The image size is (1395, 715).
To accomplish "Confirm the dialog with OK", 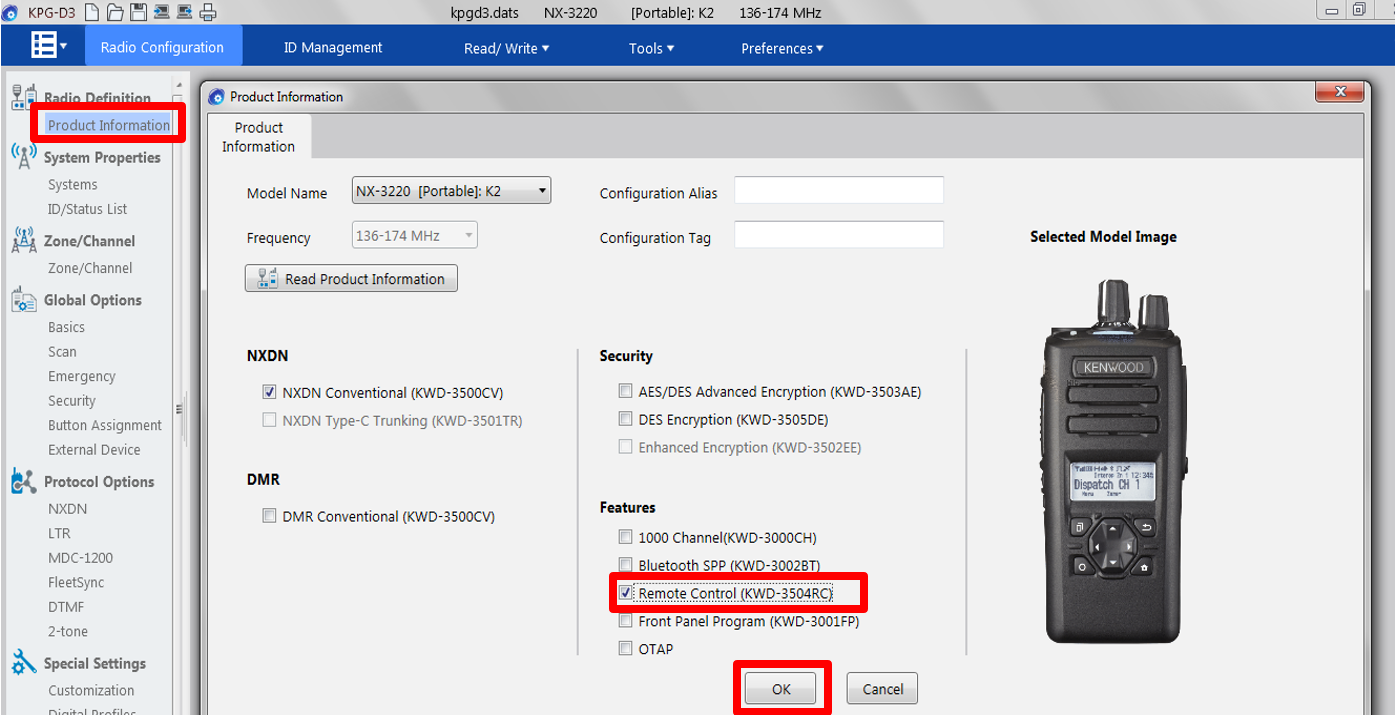I will [x=781, y=689].
